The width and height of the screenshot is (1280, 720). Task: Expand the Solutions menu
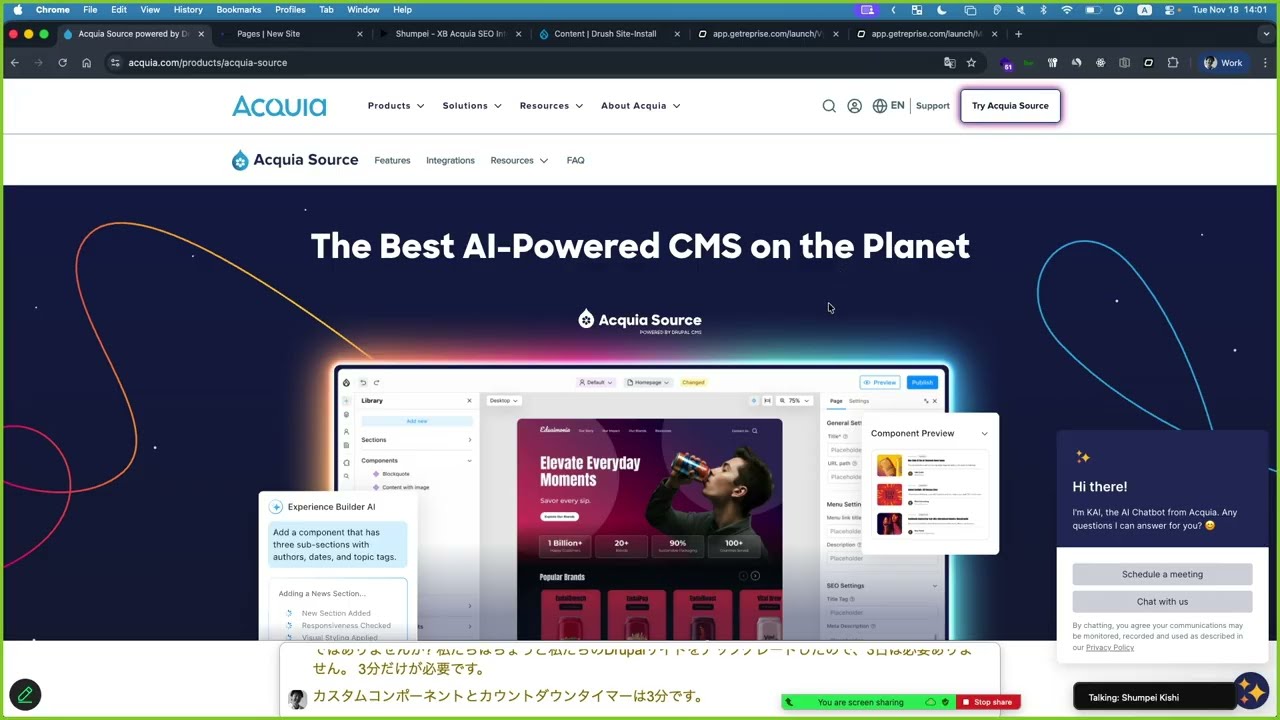tap(472, 106)
